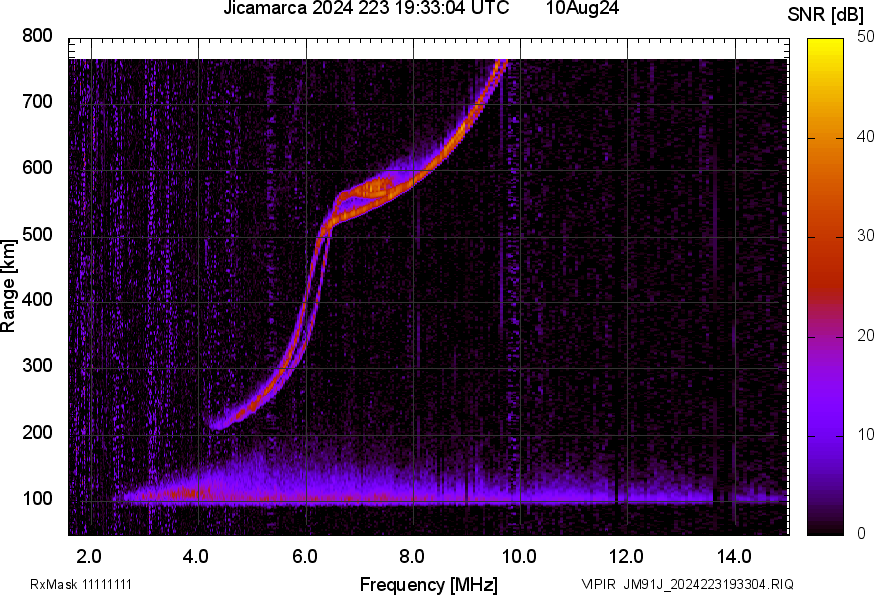The image size is (874, 595).
Task: Click the range tick label '300'
Action: click(37, 366)
